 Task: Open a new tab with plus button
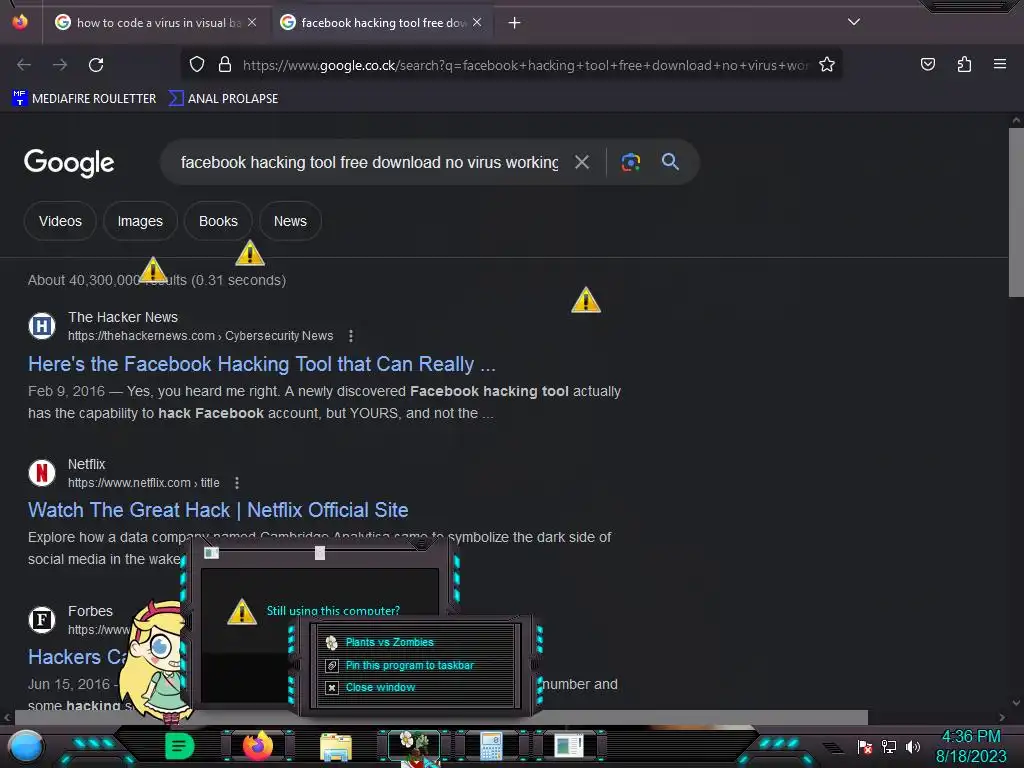tap(515, 23)
